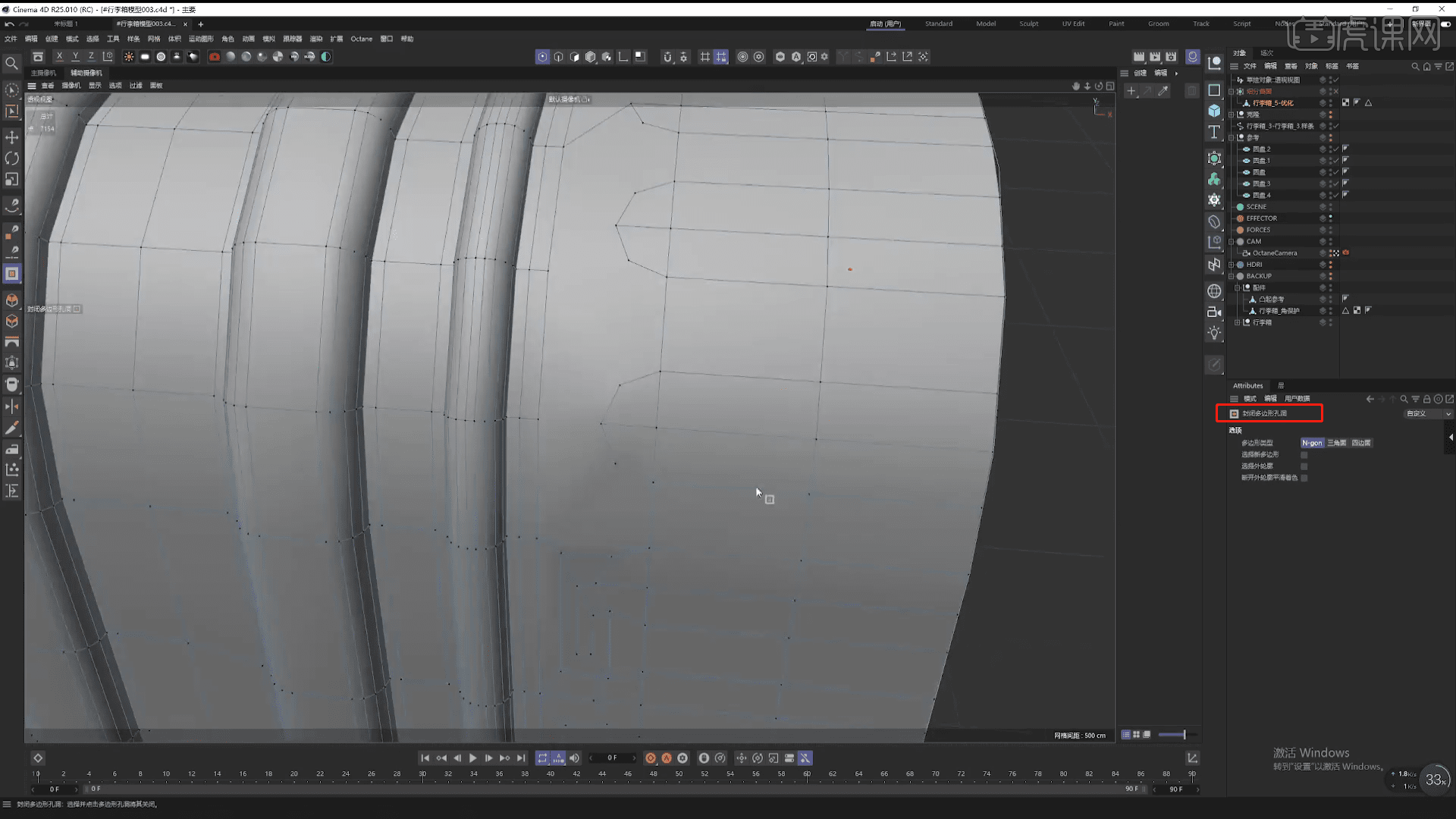
Task: Check the 选择外轮廓 checkbox
Action: pos(1304,466)
